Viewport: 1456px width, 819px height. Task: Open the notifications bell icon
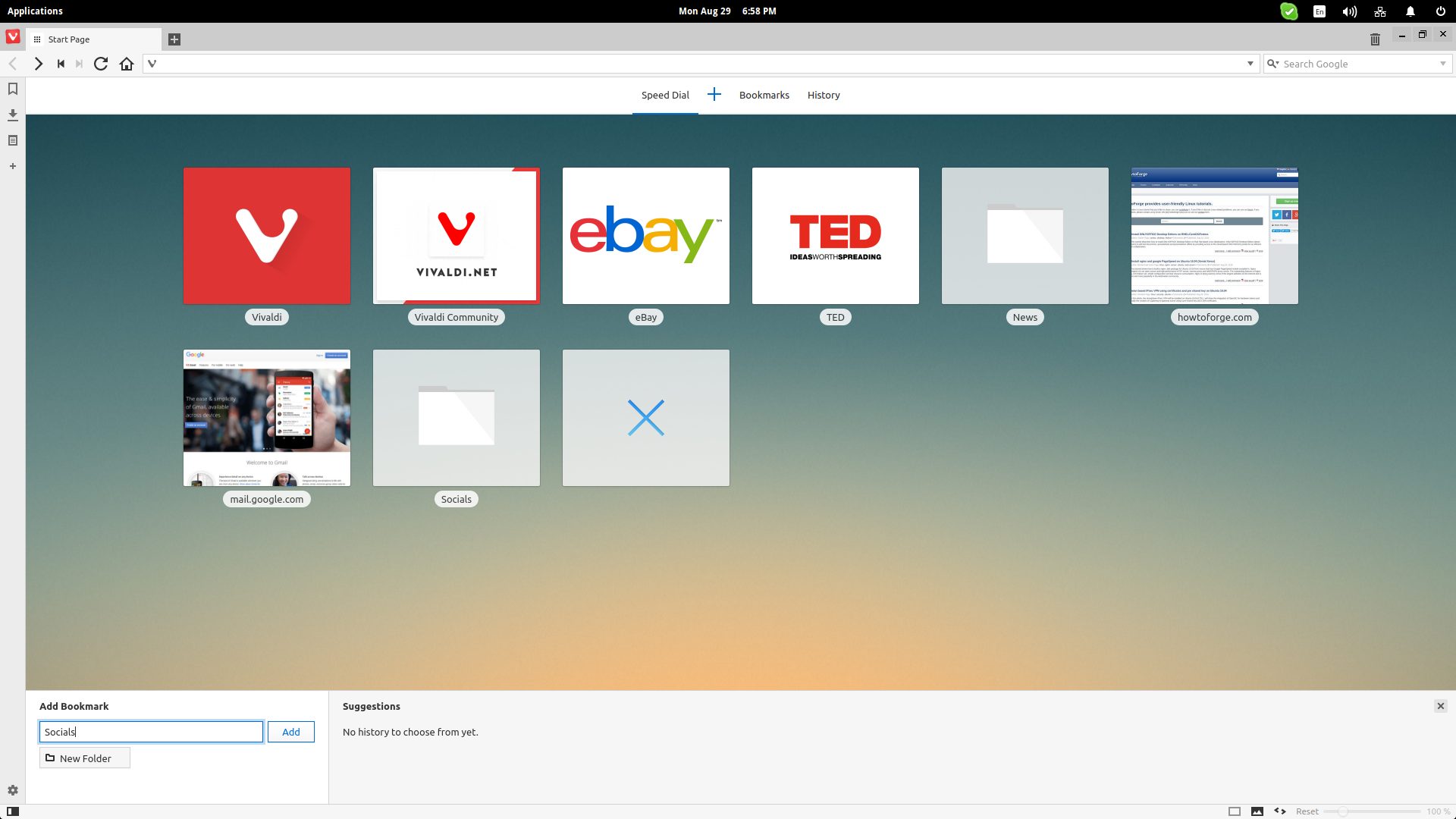1410,11
